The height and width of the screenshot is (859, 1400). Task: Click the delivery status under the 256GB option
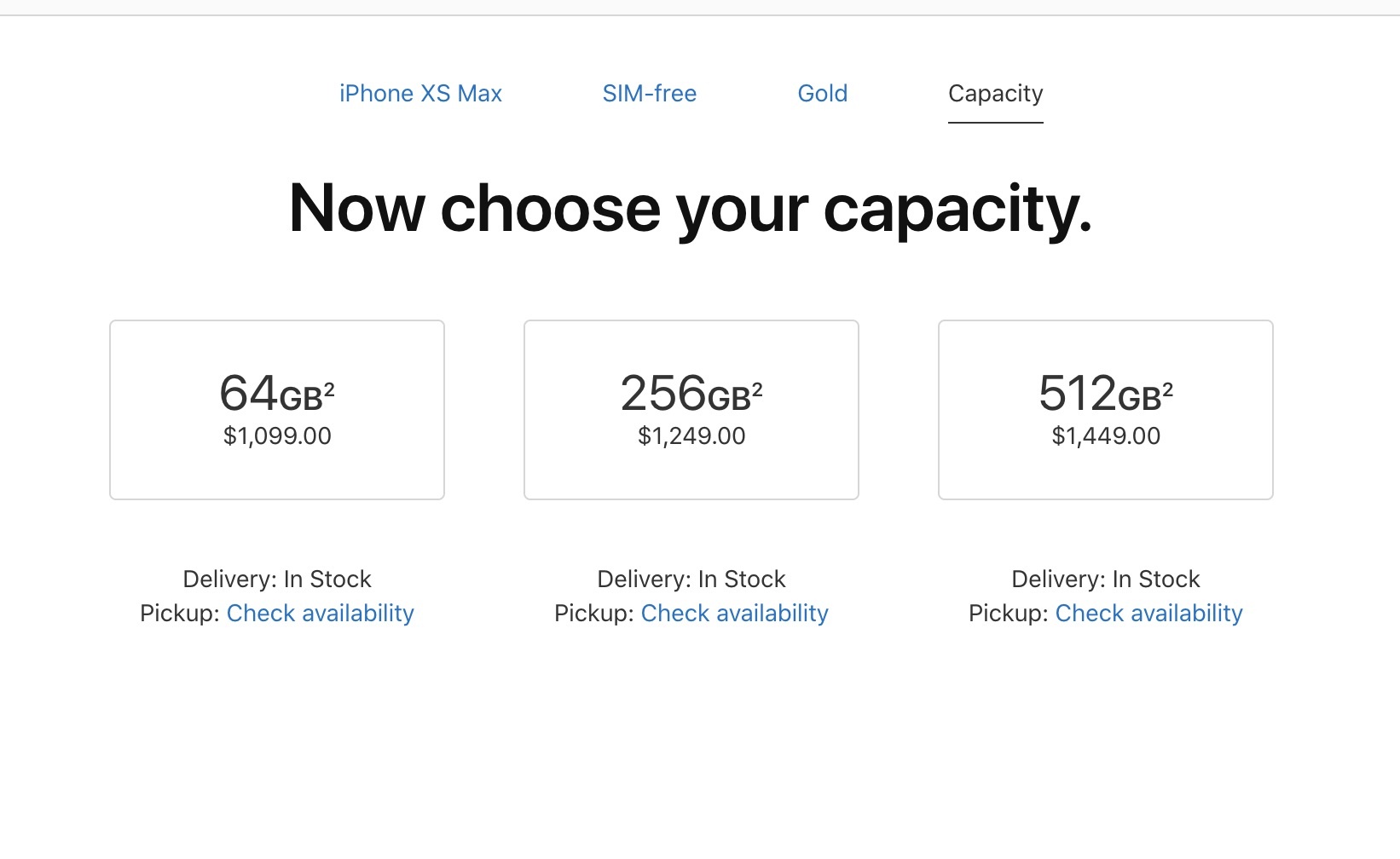[691, 579]
